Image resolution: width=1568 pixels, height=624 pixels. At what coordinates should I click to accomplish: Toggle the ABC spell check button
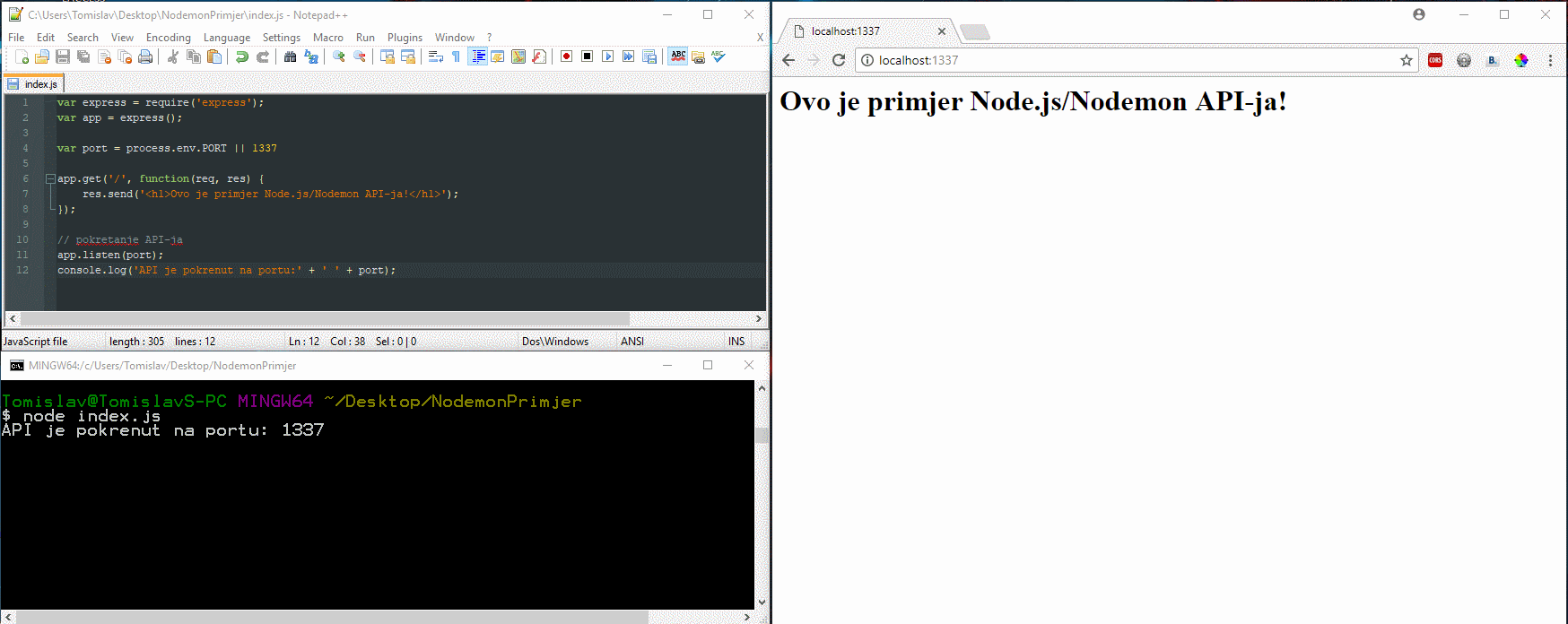[678, 56]
